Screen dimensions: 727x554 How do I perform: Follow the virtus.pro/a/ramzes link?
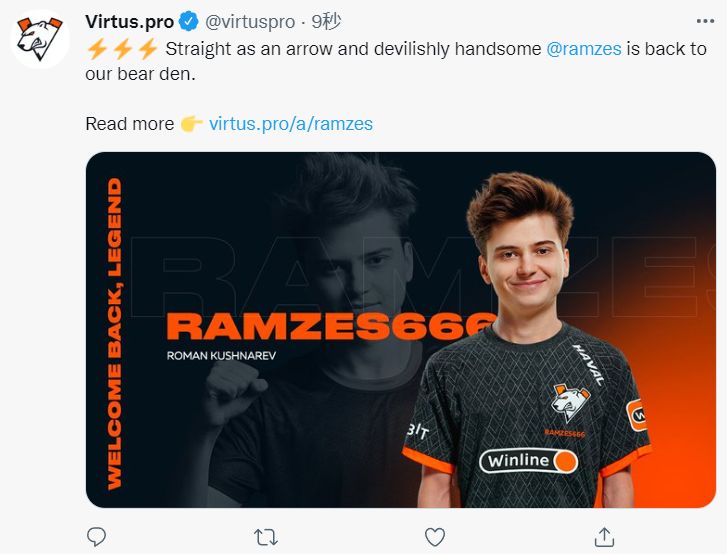(291, 124)
